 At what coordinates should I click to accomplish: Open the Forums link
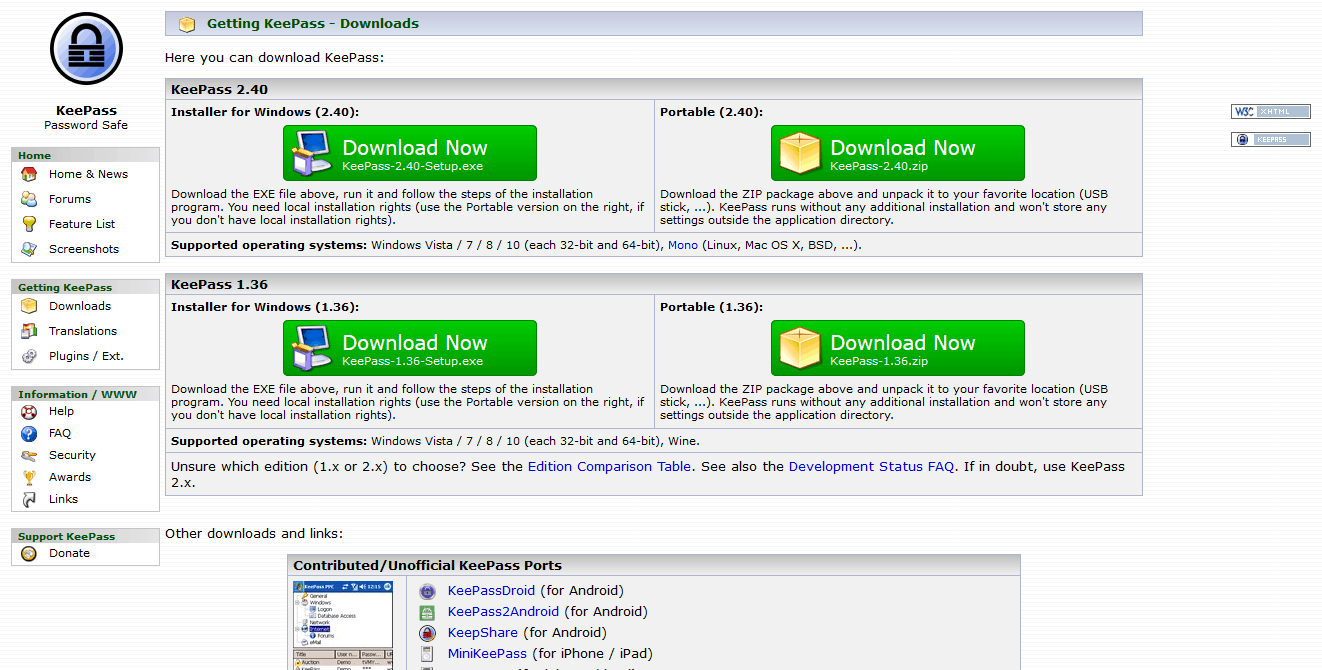(70, 199)
